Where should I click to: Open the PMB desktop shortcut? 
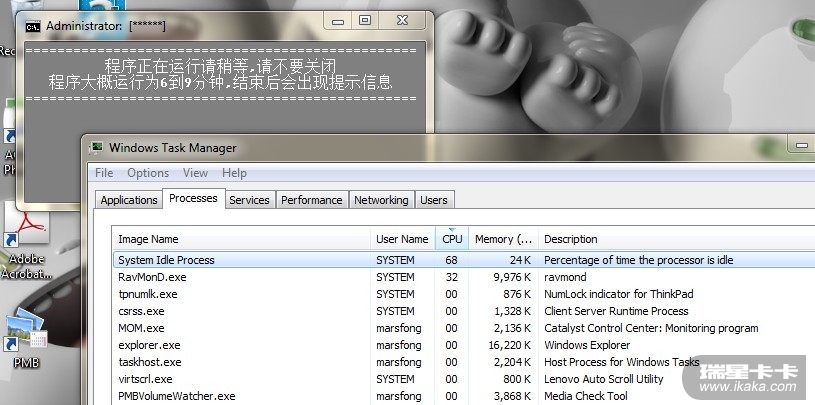click(x=26, y=338)
